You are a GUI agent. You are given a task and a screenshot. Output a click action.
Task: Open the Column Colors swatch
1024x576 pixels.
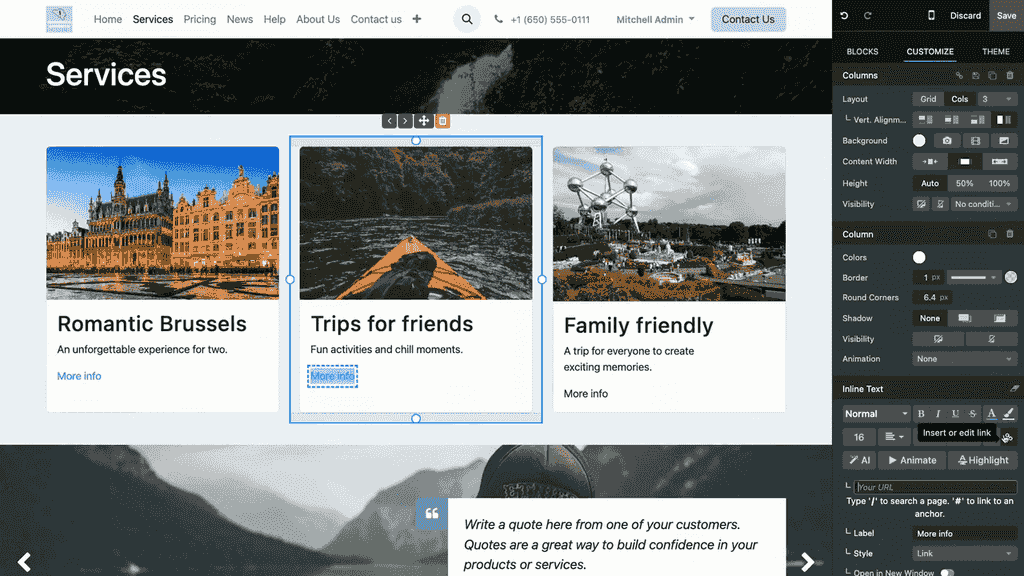click(x=919, y=258)
